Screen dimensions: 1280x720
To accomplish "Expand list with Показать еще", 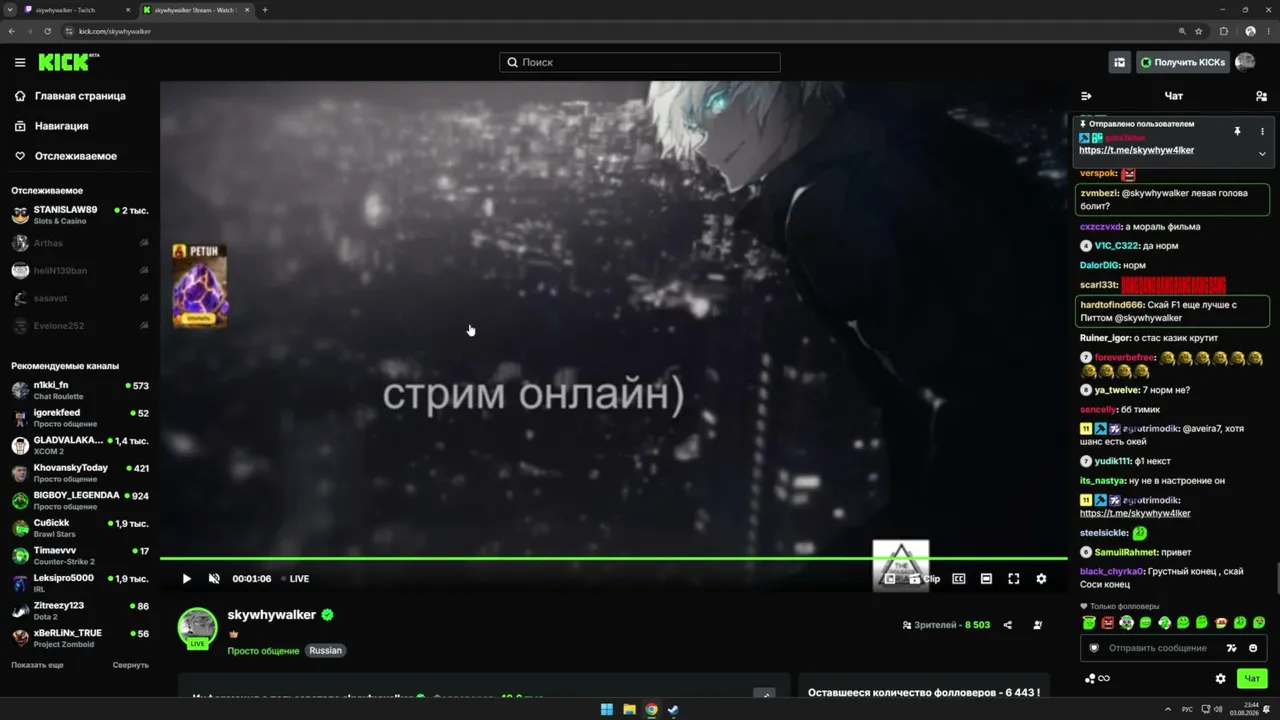I will (x=37, y=665).
